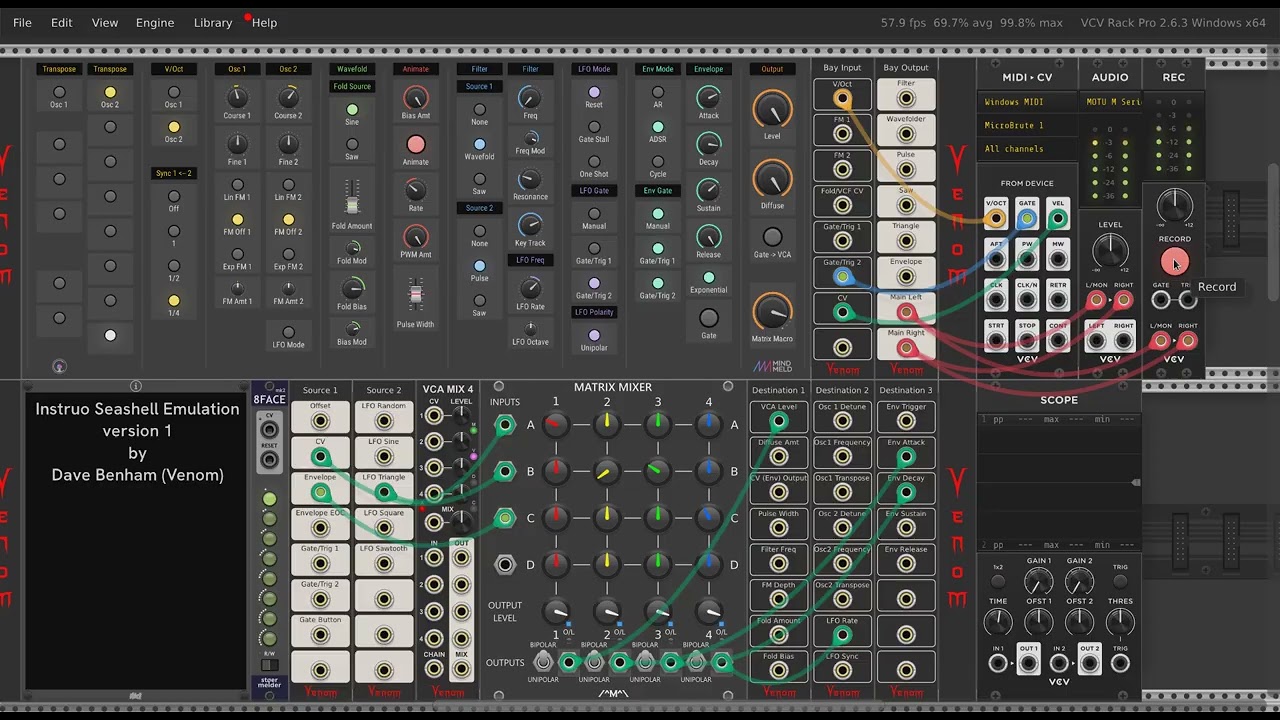Click the Gate -> VCA button
The height and width of the screenshot is (720, 1280).
[x=772, y=237]
